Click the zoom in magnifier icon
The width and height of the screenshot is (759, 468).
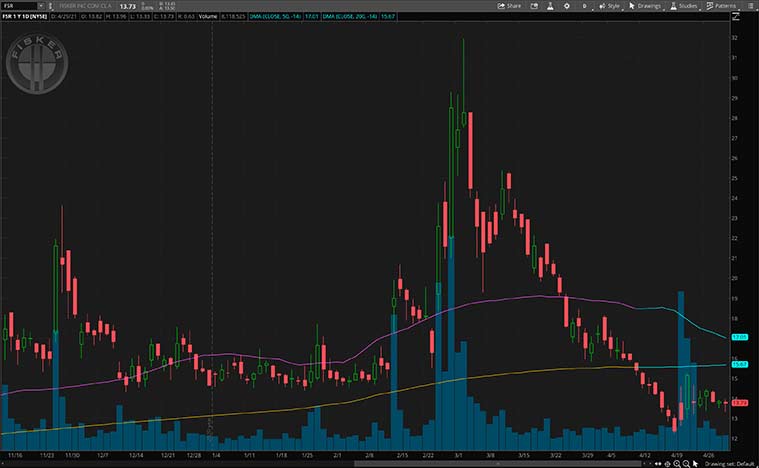pos(677,464)
